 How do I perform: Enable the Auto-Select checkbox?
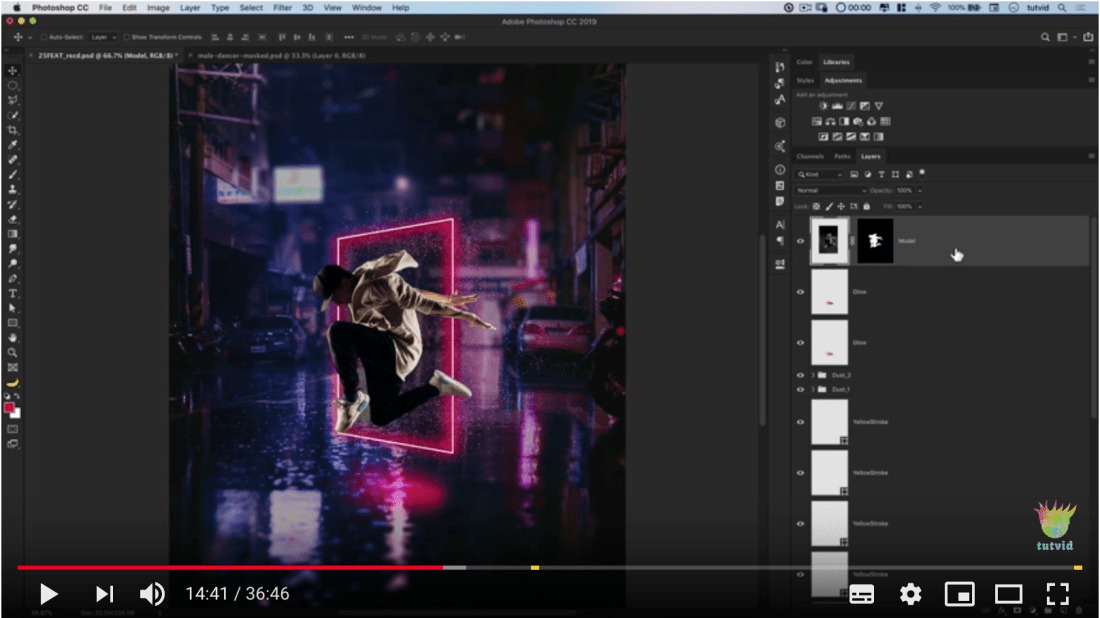[x=44, y=36]
